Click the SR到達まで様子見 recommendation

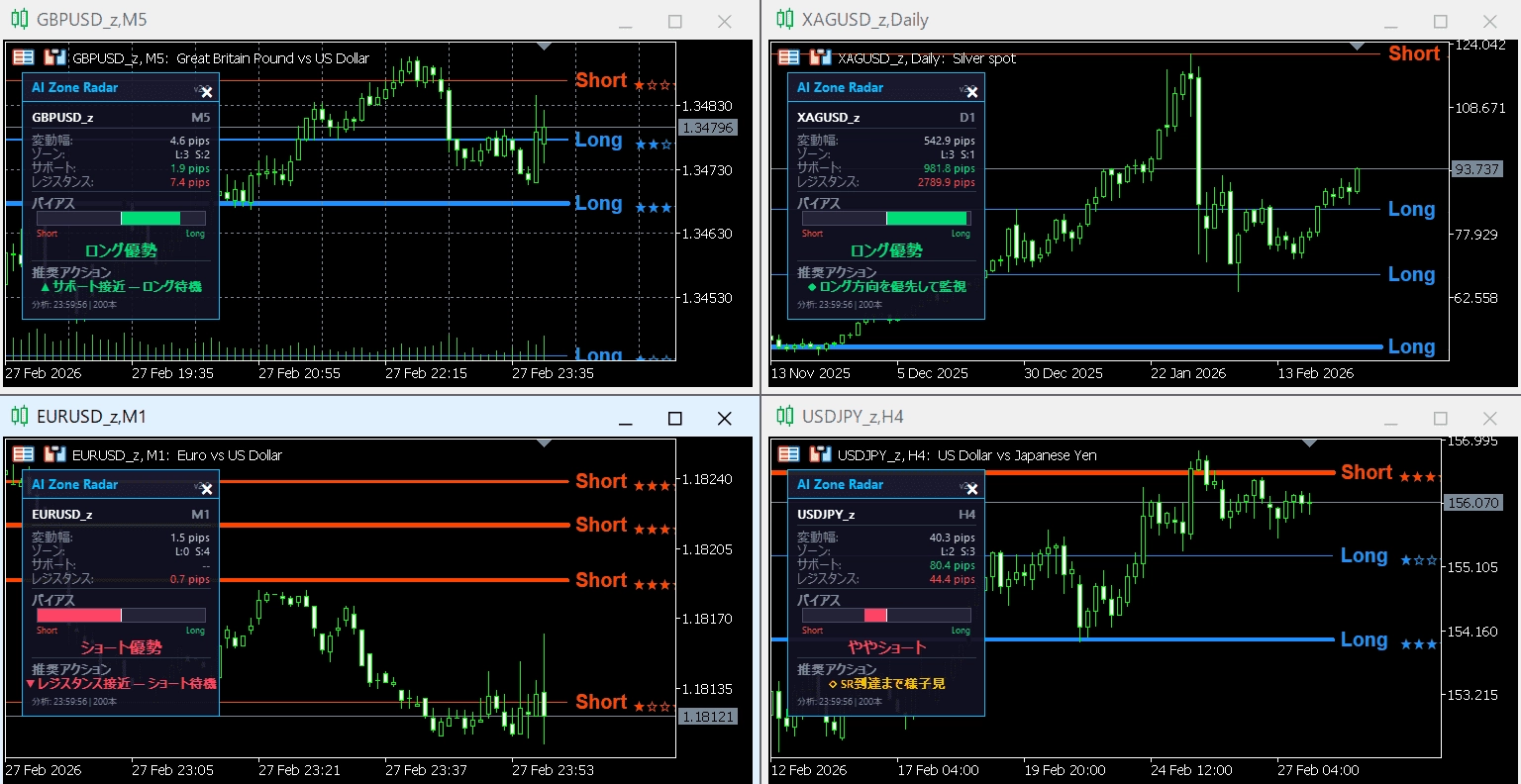click(x=887, y=684)
